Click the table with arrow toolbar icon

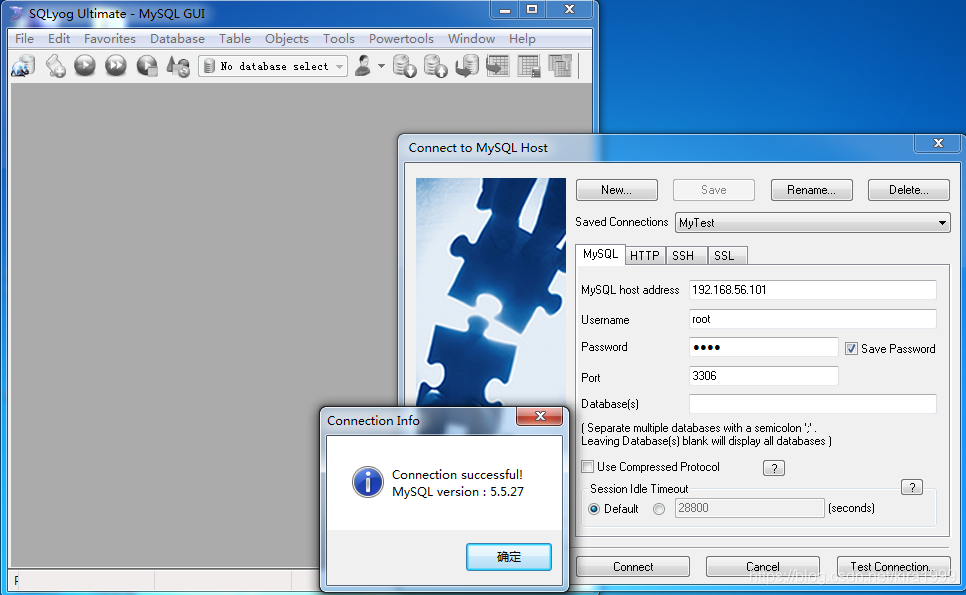point(498,66)
